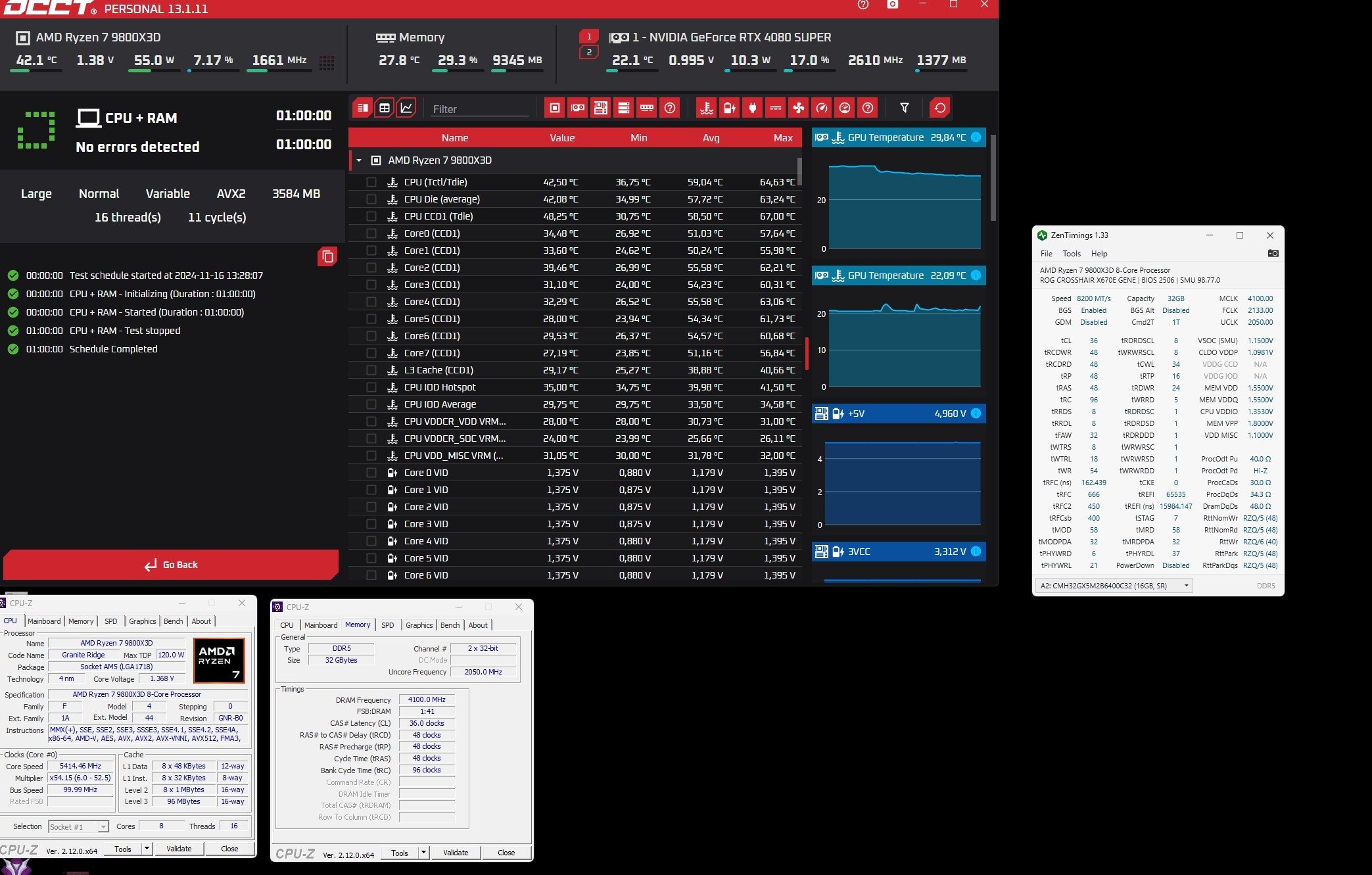The height and width of the screenshot is (875, 1372).
Task: Click the reset monitoring values icon
Action: pyautogui.click(x=940, y=108)
